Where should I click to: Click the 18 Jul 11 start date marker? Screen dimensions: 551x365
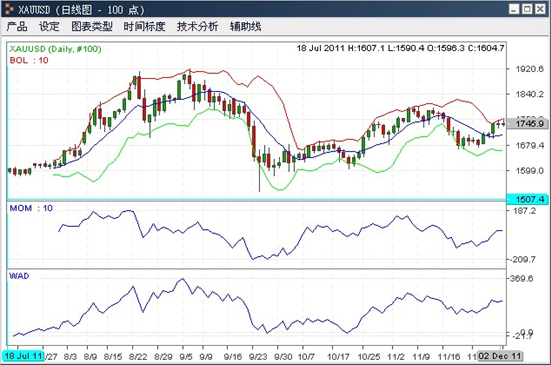pos(23,356)
